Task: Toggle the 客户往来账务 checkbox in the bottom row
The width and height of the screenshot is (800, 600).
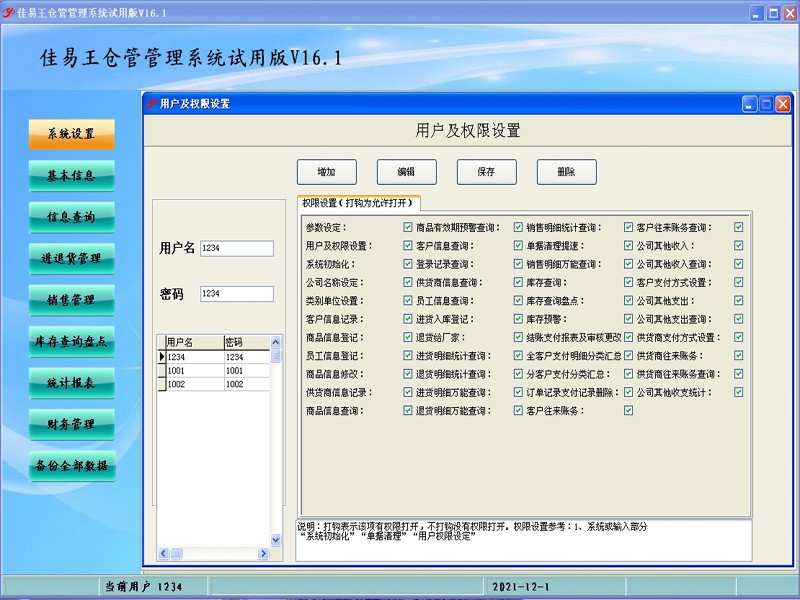Action: pyautogui.click(x=628, y=411)
